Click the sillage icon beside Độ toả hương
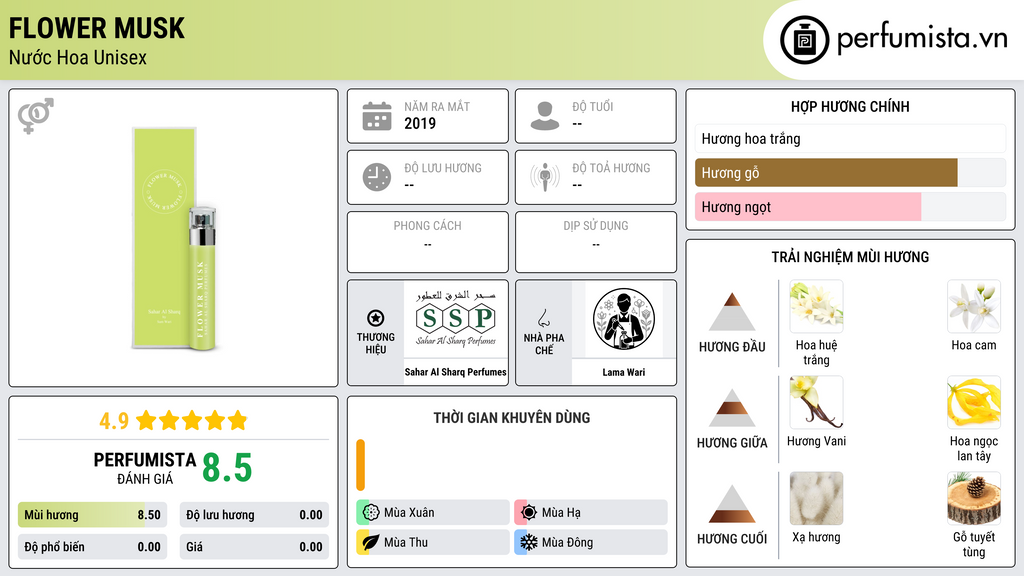 click(545, 177)
